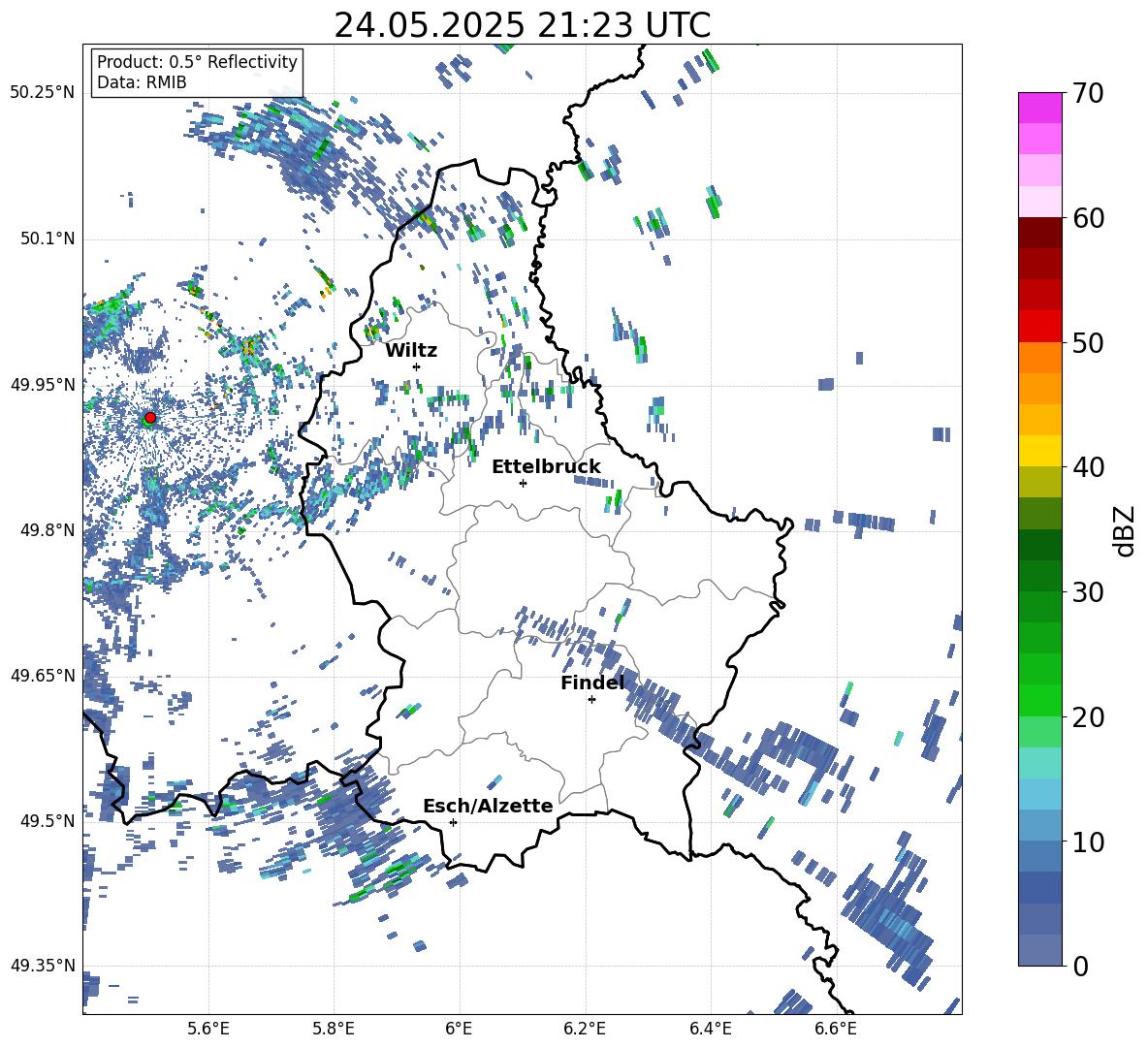Click the 'Data: RMIB' text

(142, 82)
